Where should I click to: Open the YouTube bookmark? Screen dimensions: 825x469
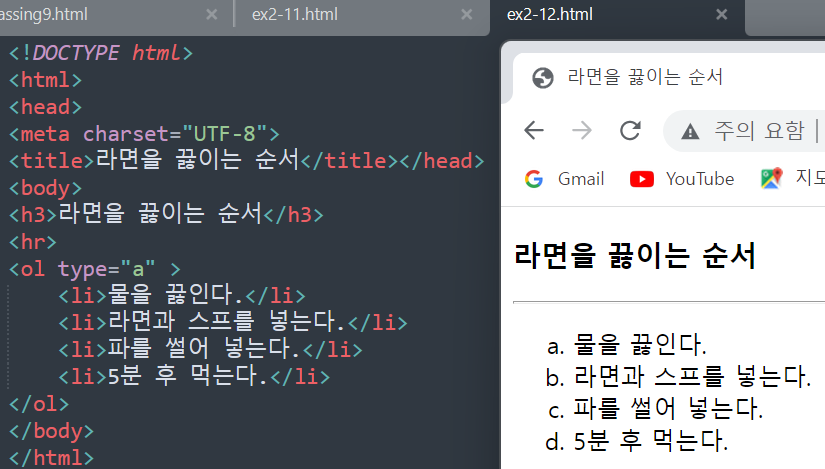(700, 179)
